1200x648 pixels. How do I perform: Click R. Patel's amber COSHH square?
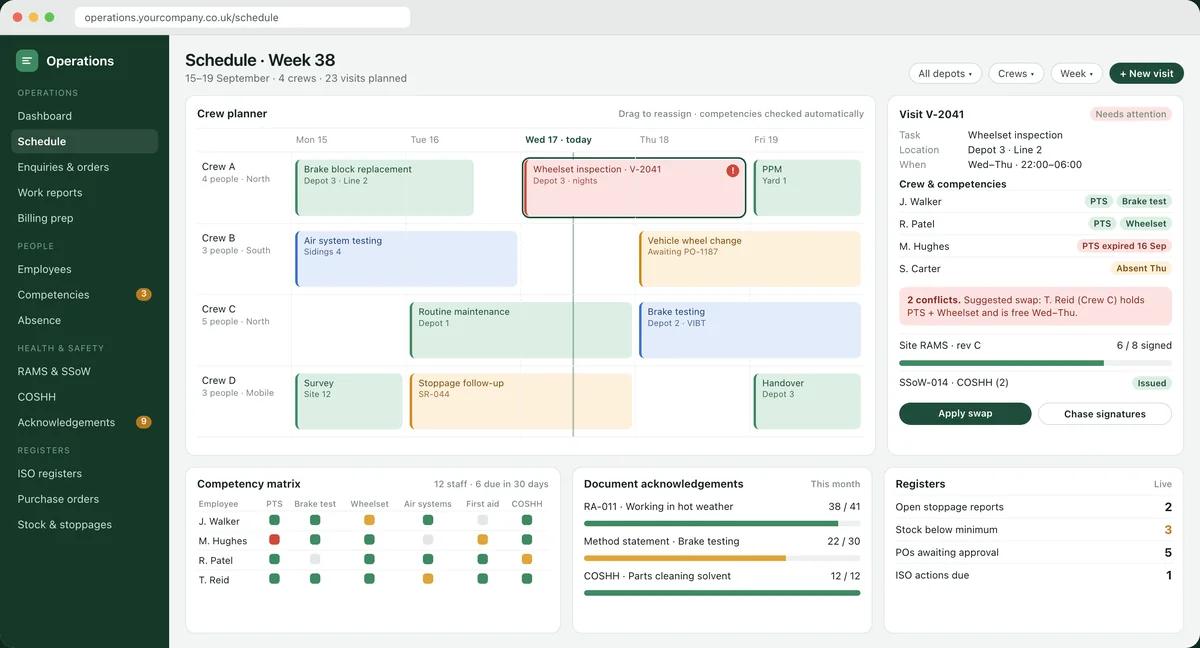click(527, 559)
